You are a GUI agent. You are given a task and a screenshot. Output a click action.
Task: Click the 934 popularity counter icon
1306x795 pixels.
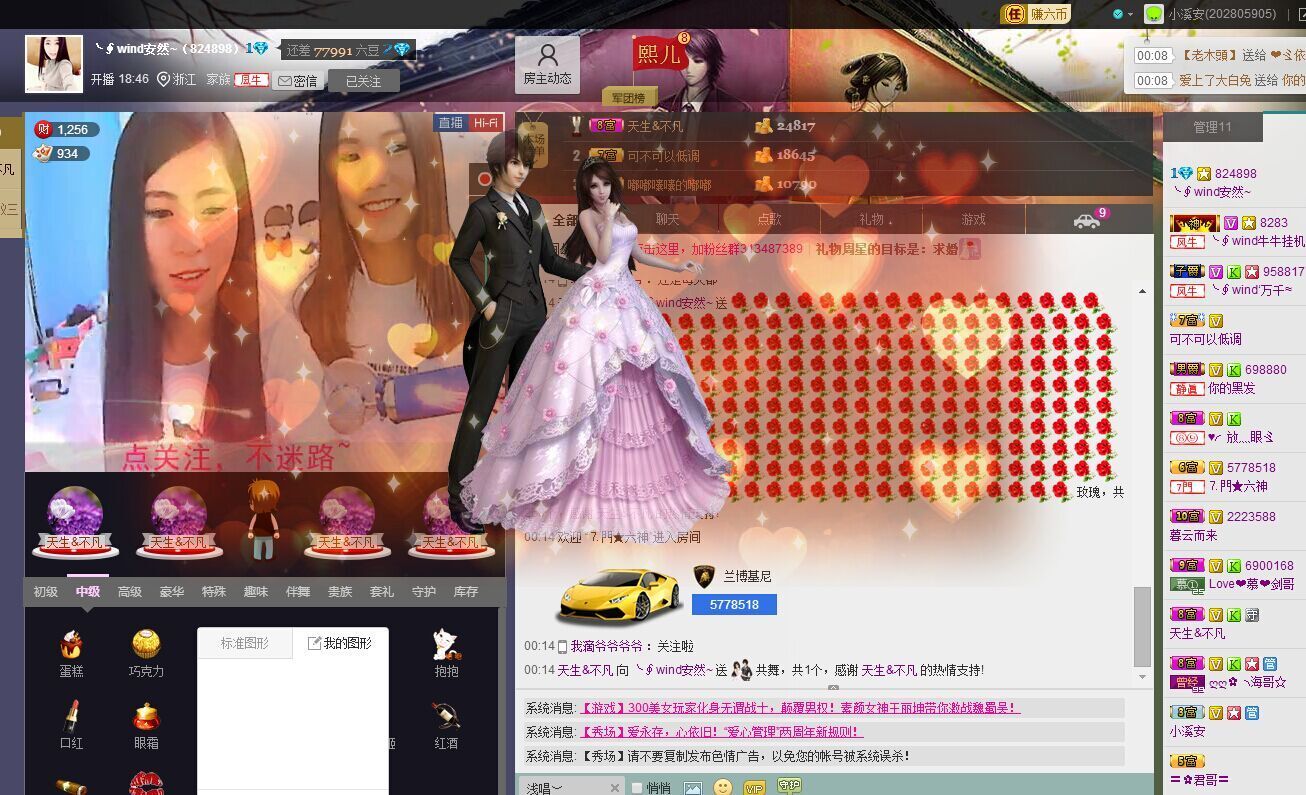click(x=43, y=153)
